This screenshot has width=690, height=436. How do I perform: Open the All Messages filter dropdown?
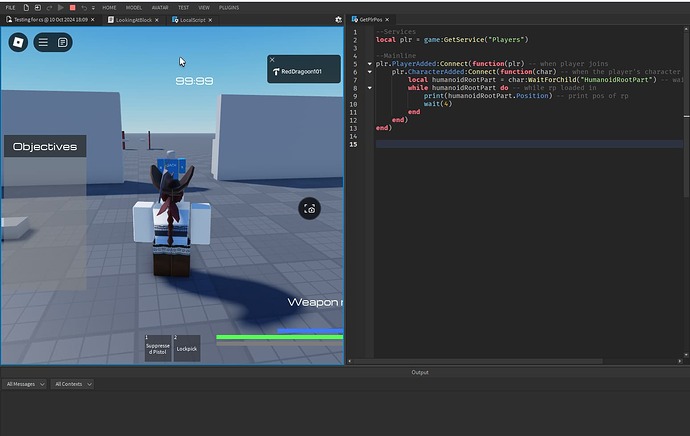[x=24, y=384]
